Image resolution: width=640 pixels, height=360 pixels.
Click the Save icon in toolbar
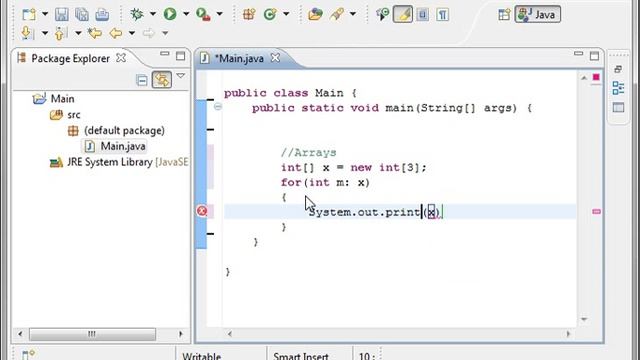point(62,15)
